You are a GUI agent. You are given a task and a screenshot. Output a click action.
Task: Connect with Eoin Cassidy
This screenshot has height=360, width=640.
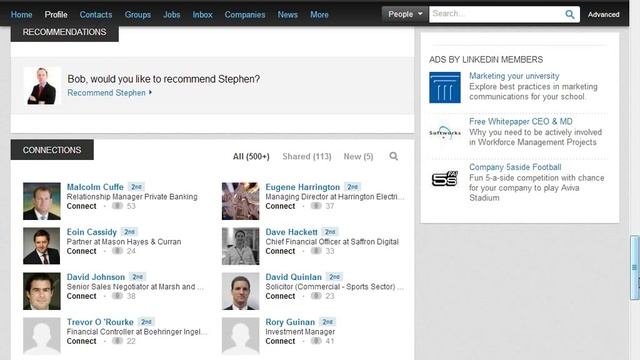click(x=82, y=251)
